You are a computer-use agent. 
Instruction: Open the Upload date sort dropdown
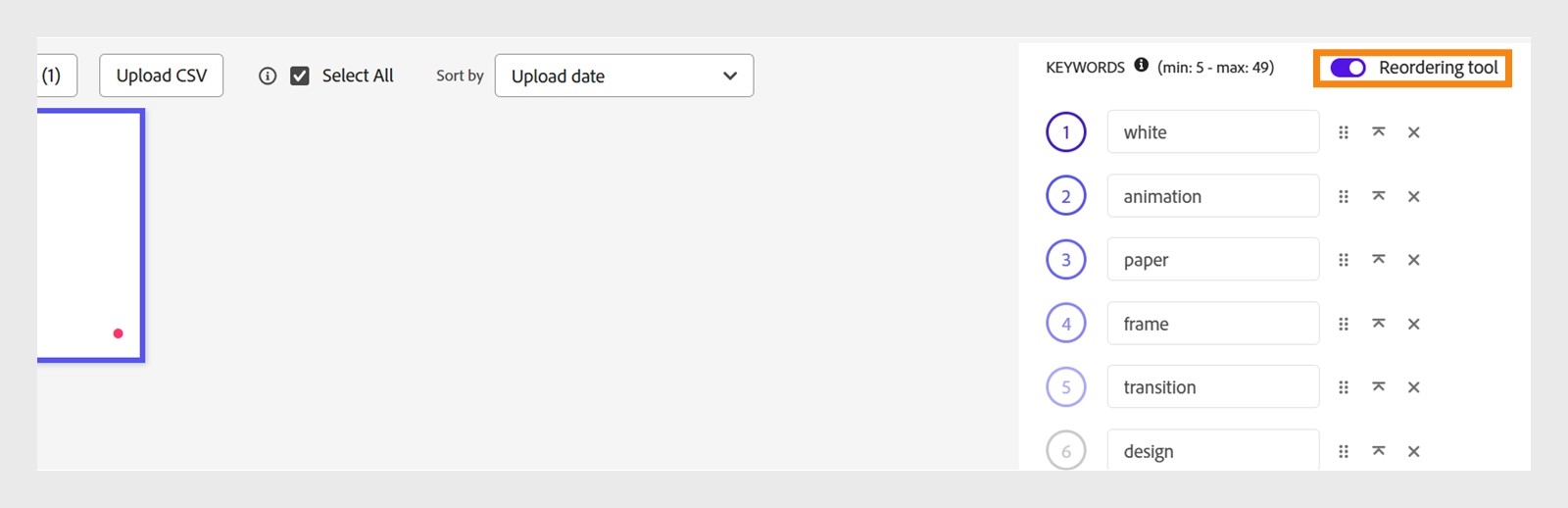(624, 76)
